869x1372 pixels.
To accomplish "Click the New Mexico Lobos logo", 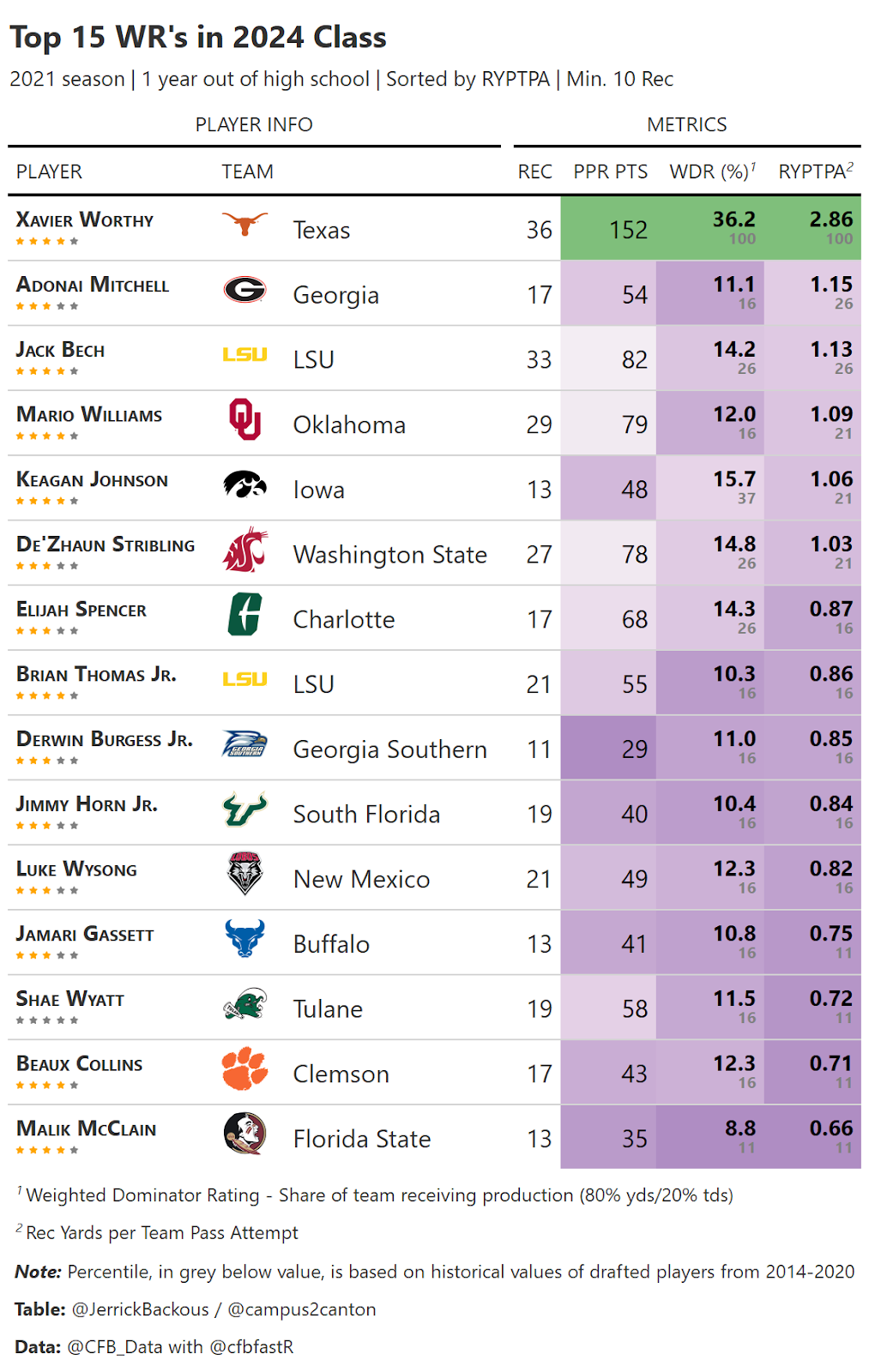I will tap(244, 874).
